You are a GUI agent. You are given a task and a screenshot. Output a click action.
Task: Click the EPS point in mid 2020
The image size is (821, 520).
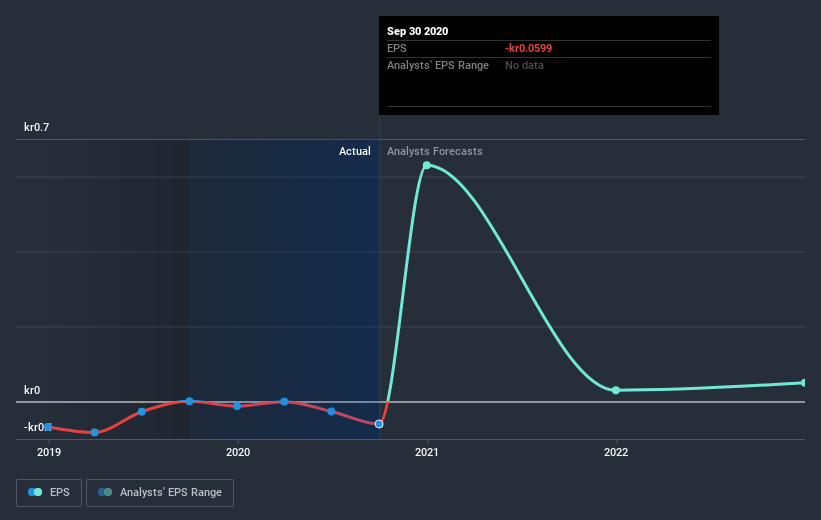[x=331, y=412]
